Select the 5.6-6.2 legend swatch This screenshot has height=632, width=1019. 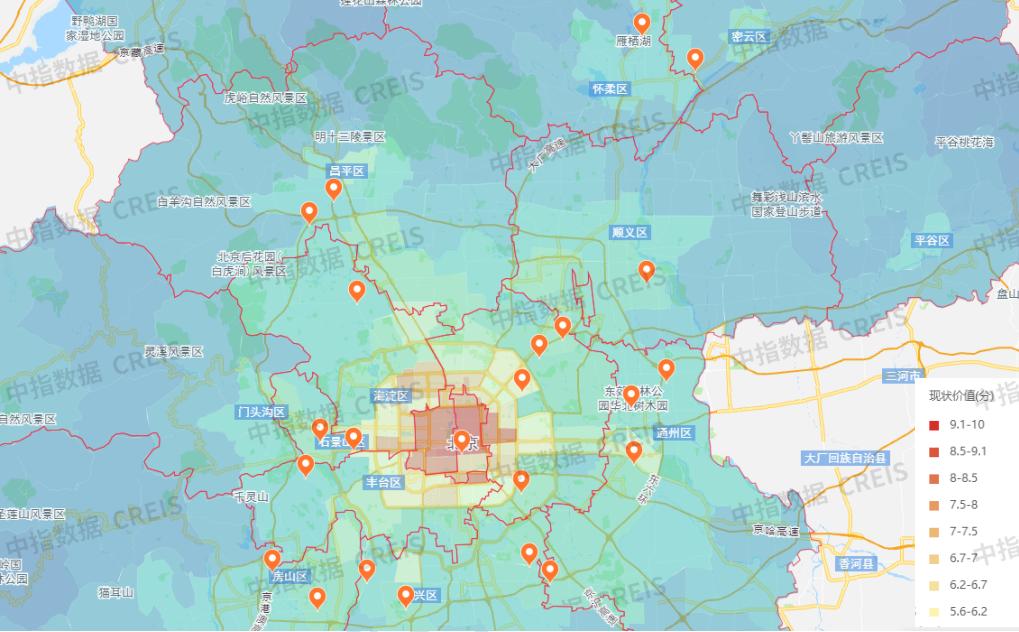coord(934,612)
